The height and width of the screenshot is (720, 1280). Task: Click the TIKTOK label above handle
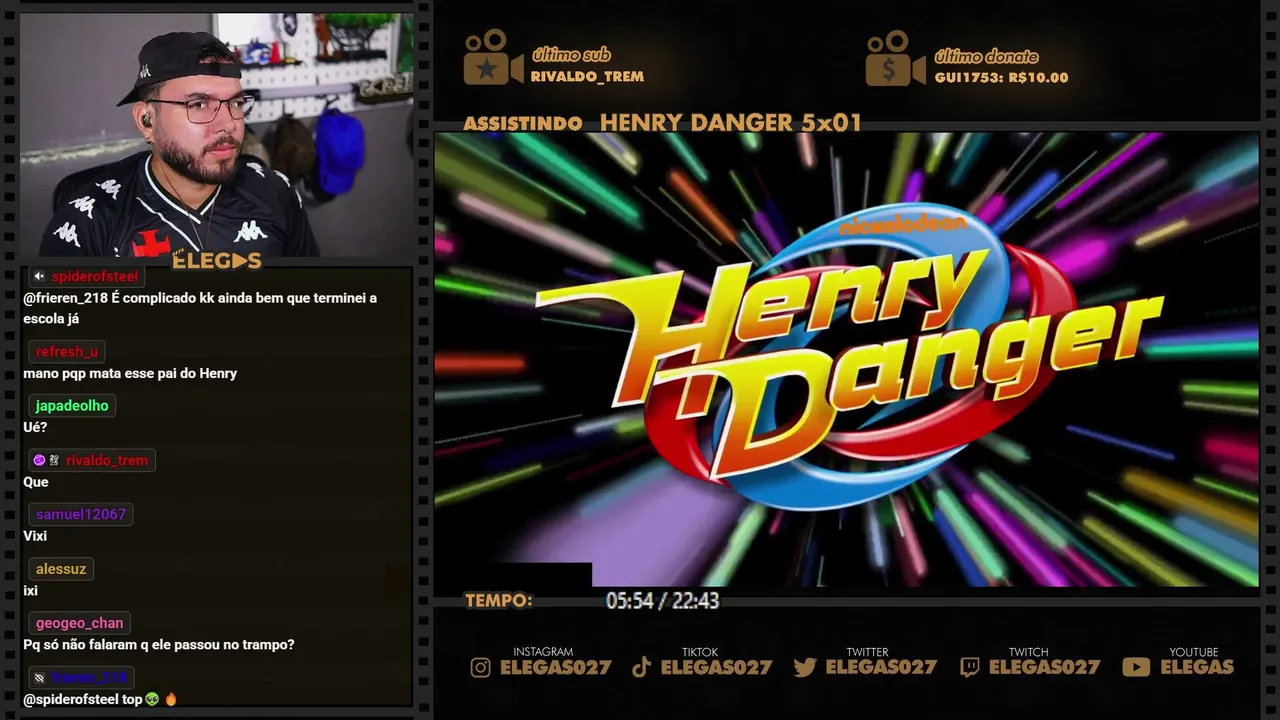pyautogui.click(x=700, y=652)
